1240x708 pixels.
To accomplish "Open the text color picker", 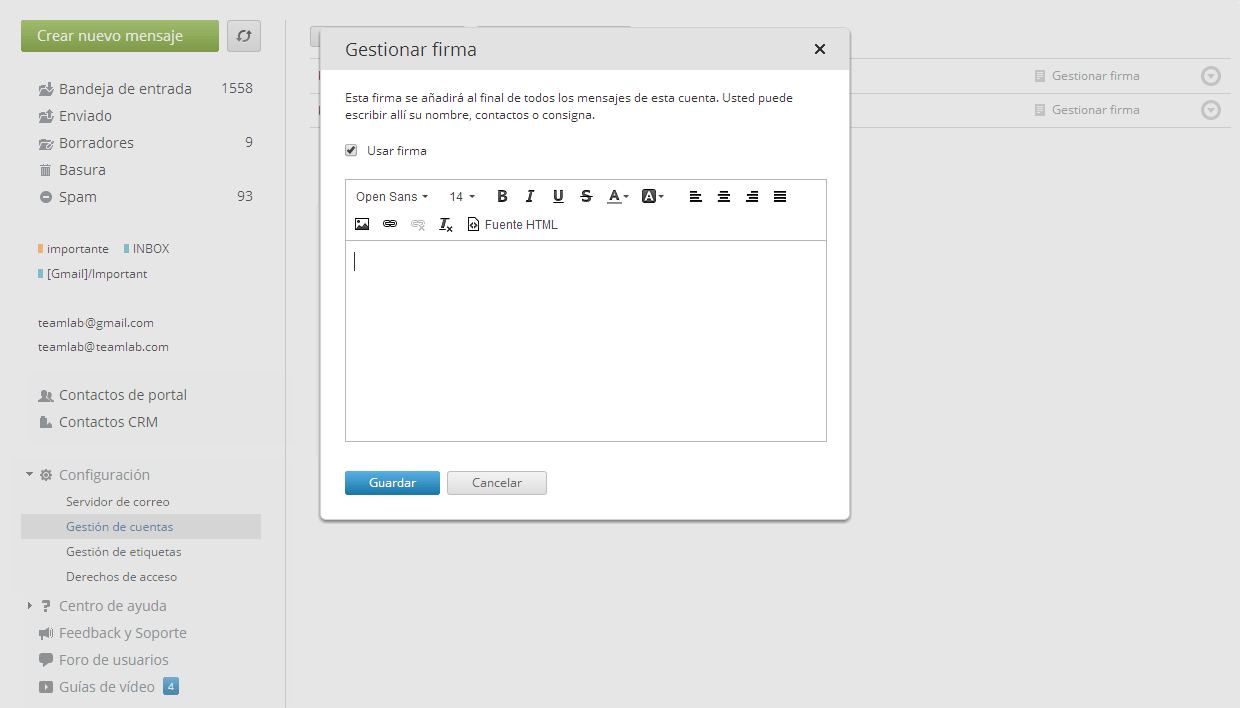I will [x=618, y=196].
